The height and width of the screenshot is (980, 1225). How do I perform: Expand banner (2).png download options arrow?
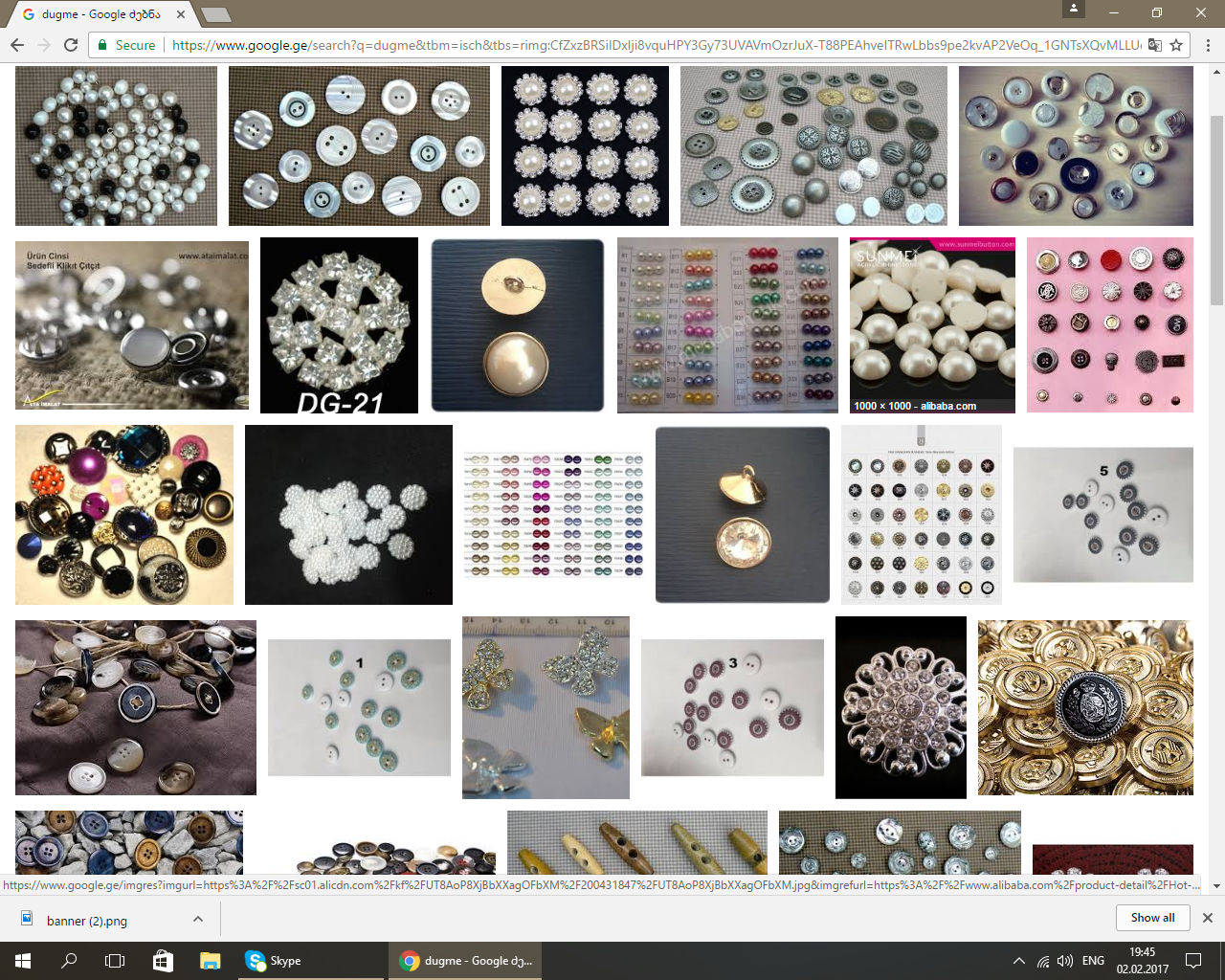[198, 920]
